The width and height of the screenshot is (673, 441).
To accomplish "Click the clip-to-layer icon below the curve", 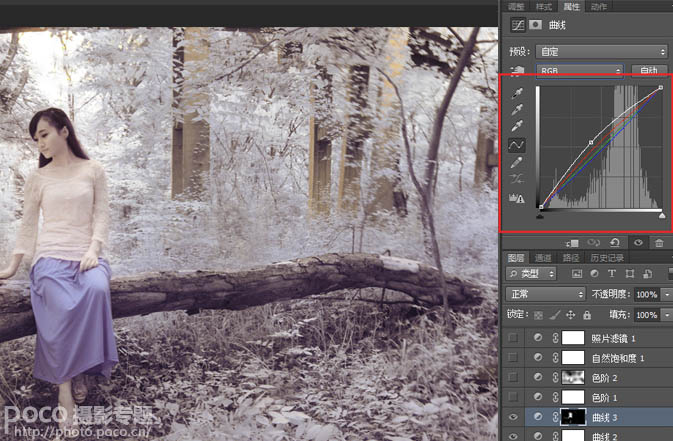I will click(x=572, y=243).
